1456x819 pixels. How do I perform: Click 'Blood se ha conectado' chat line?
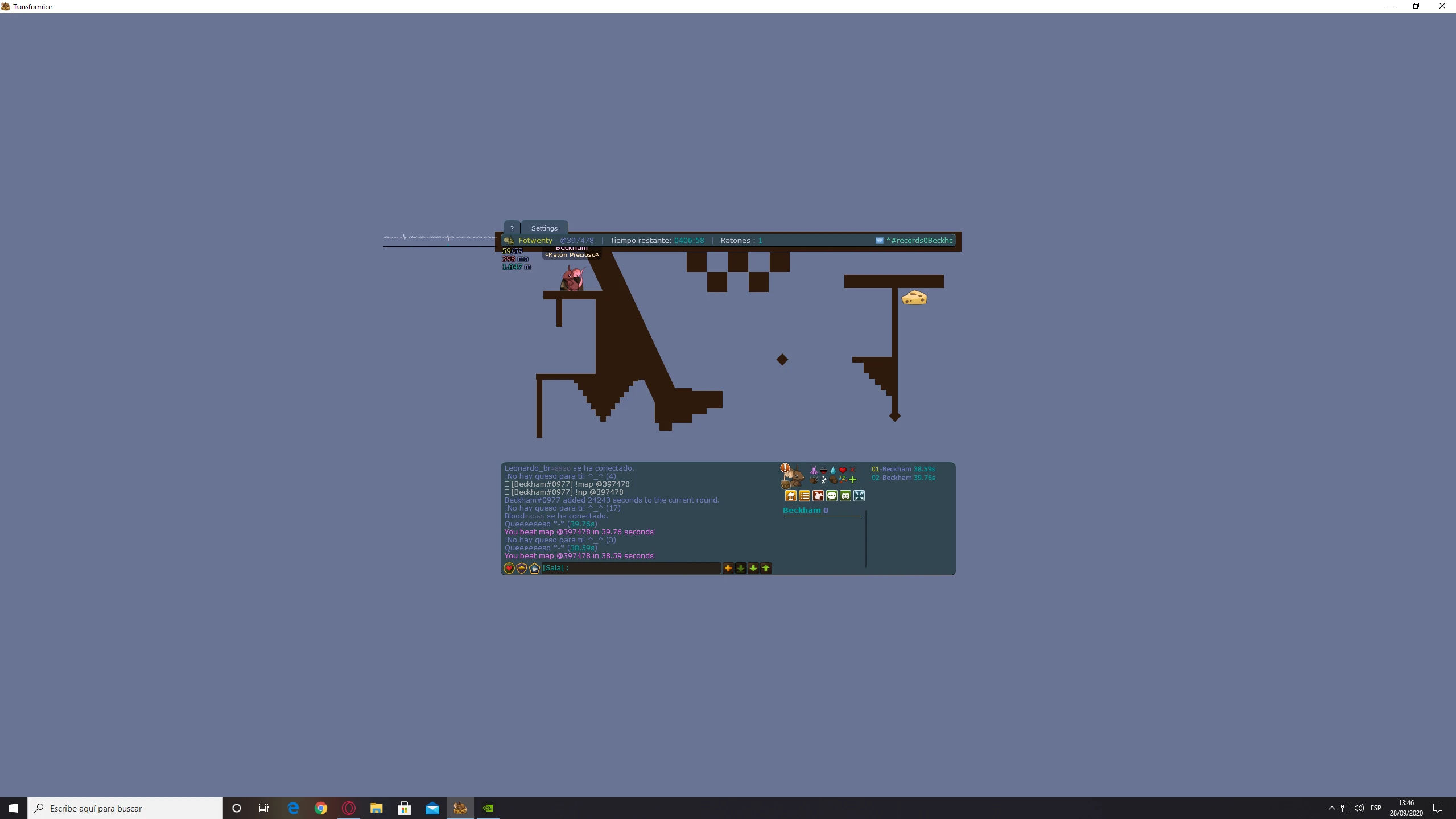(556, 516)
